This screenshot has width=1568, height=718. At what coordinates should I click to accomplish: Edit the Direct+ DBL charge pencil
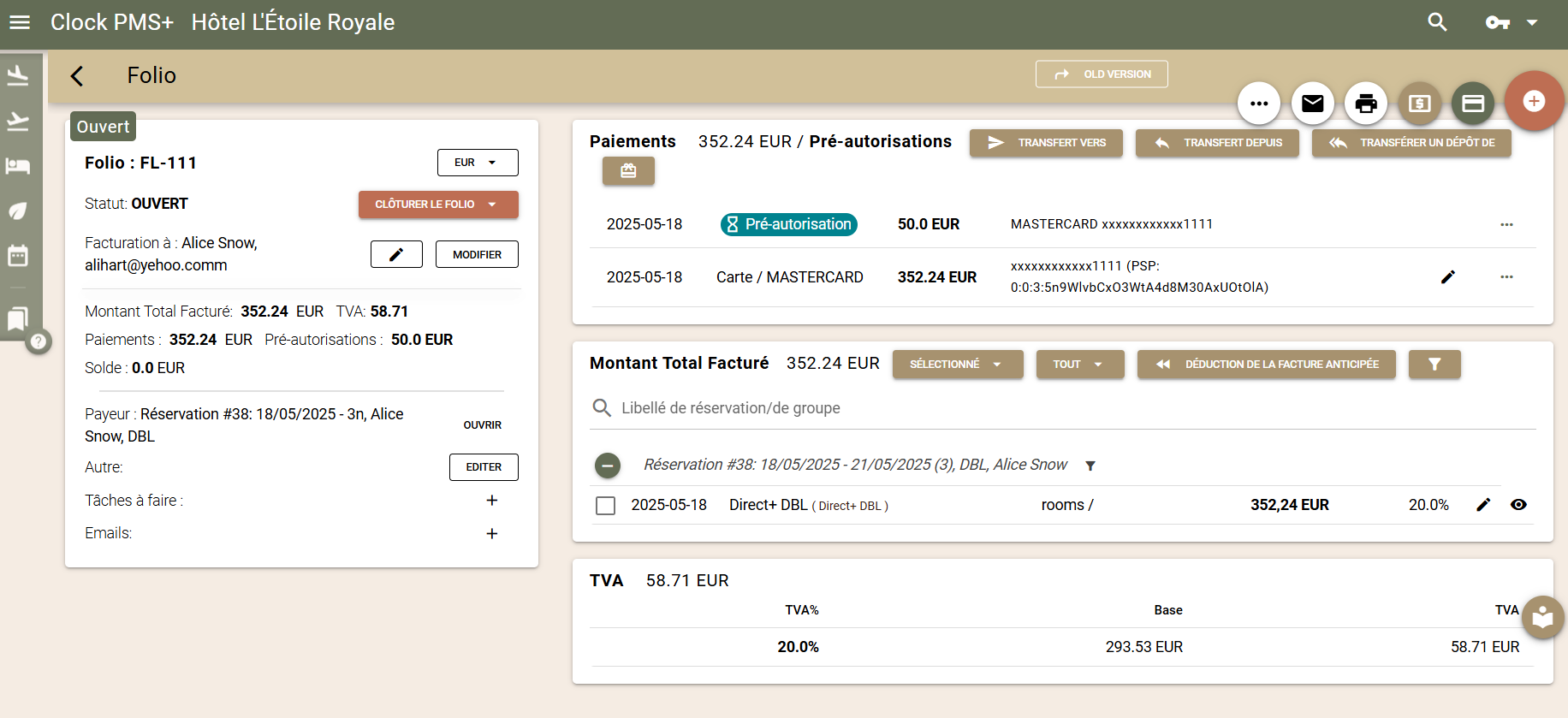[x=1483, y=505]
